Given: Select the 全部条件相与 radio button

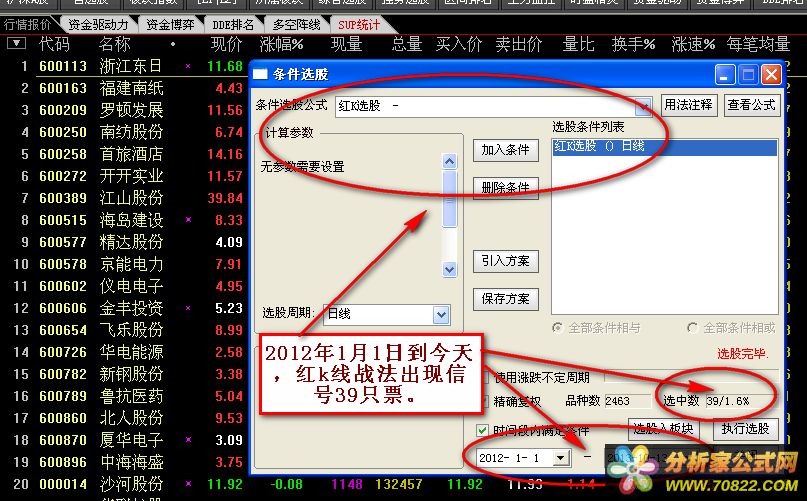Looking at the screenshot, I should pos(557,327).
